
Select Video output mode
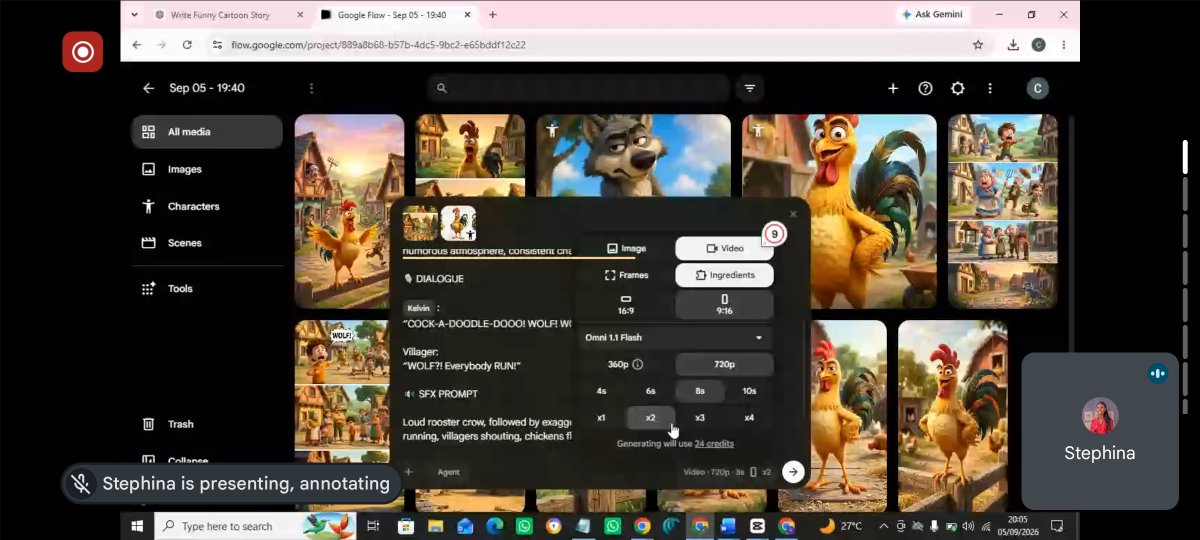tap(724, 248)
